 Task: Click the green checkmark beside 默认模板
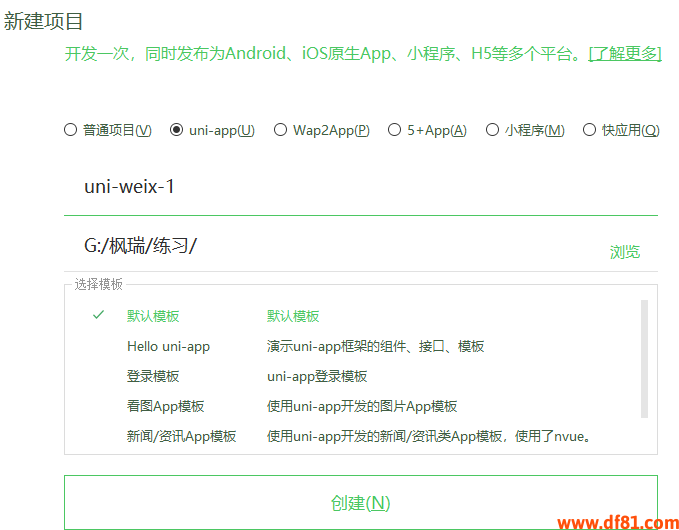click(x=99, y=315)
